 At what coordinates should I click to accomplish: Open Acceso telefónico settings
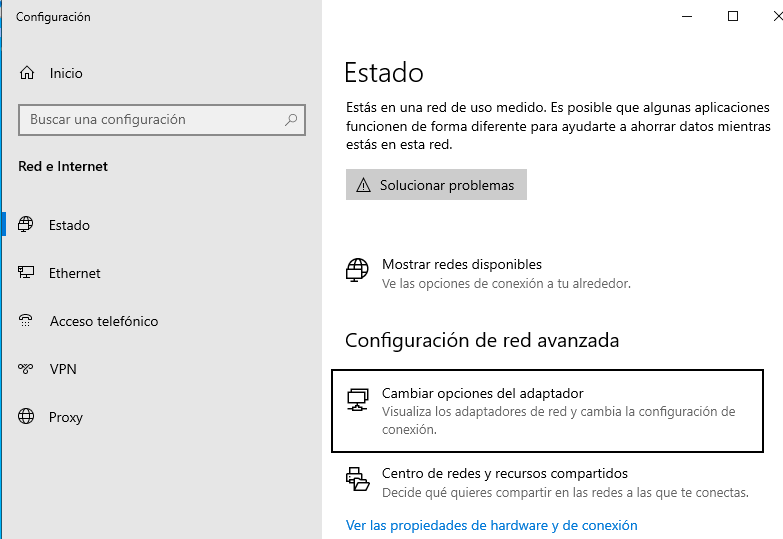pos(104,321)
